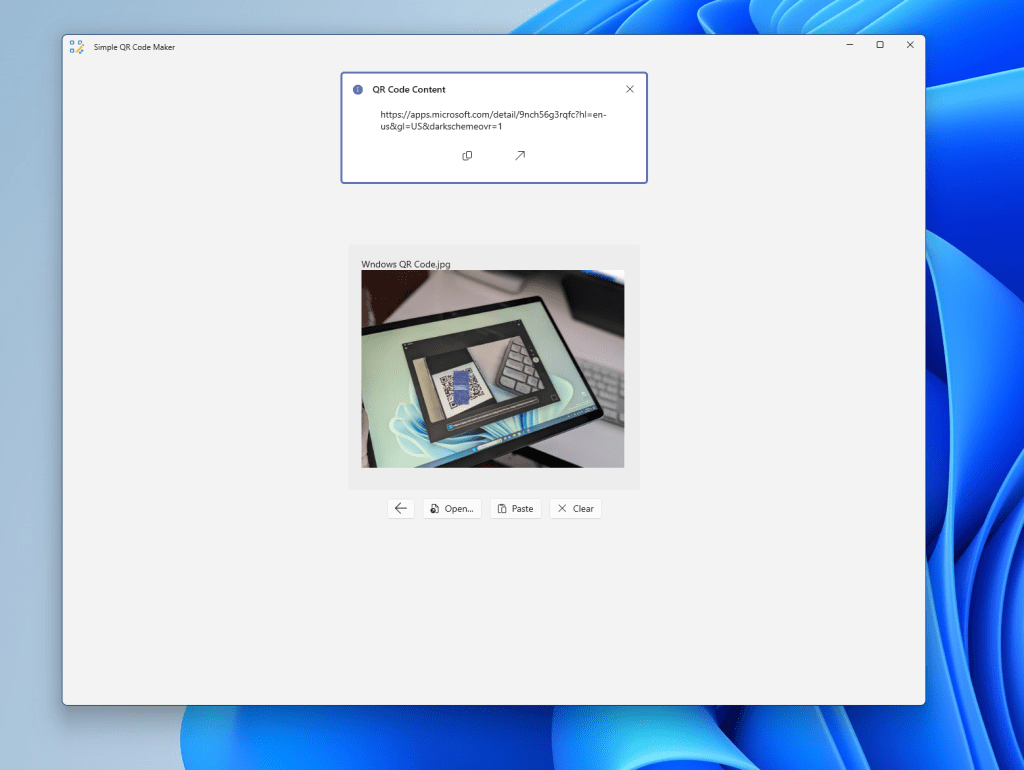Click the Simple QR Code Maker app icon

77,46
